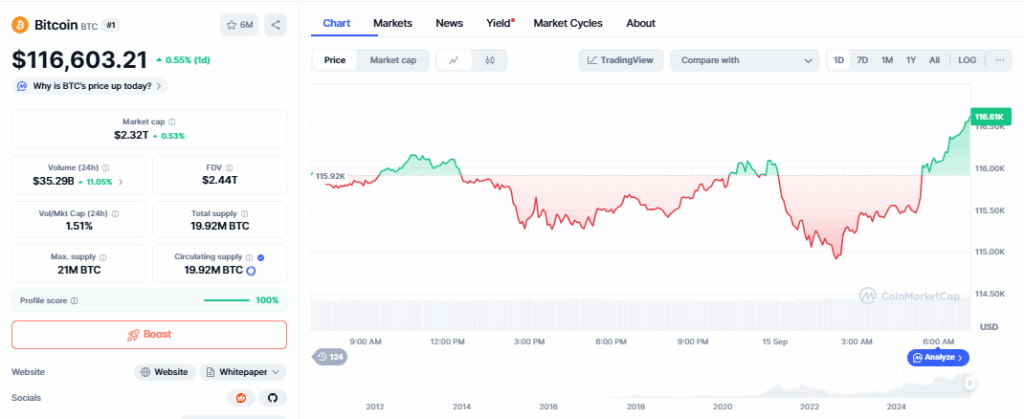Switch to the Markets tab
Image resolution: width=1024 pixels, height=419 pixels.
(392, 23)
